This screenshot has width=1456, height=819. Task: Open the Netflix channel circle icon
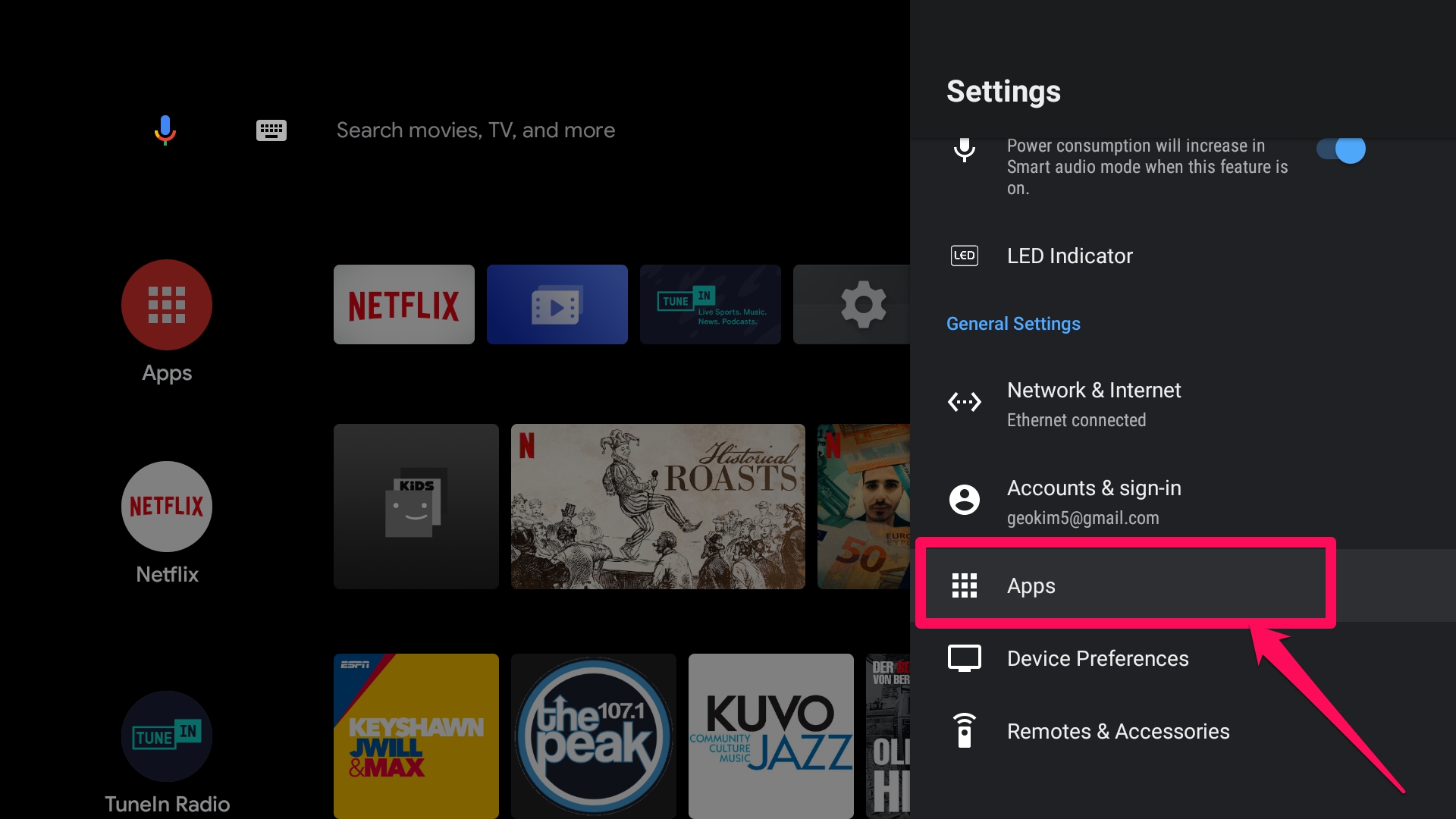pos(167,507)
